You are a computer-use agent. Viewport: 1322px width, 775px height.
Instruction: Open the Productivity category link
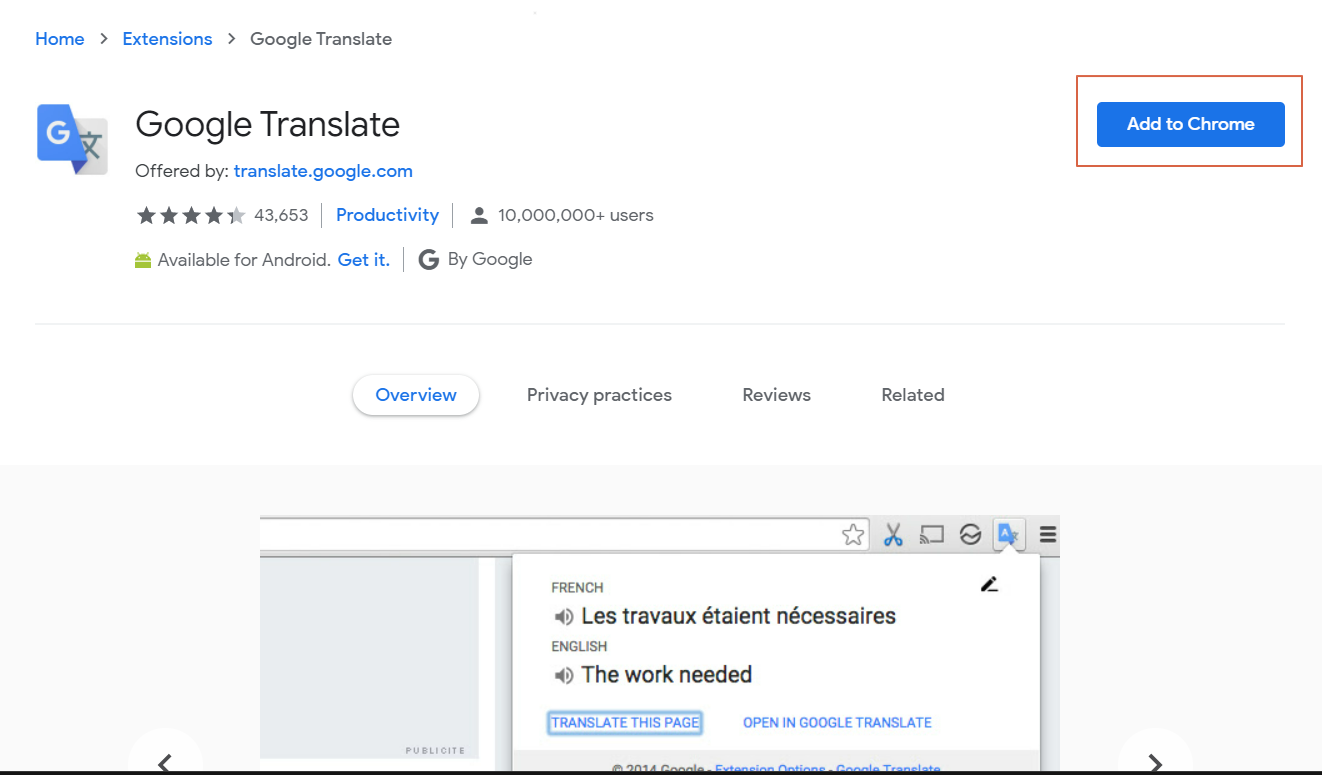387,215
